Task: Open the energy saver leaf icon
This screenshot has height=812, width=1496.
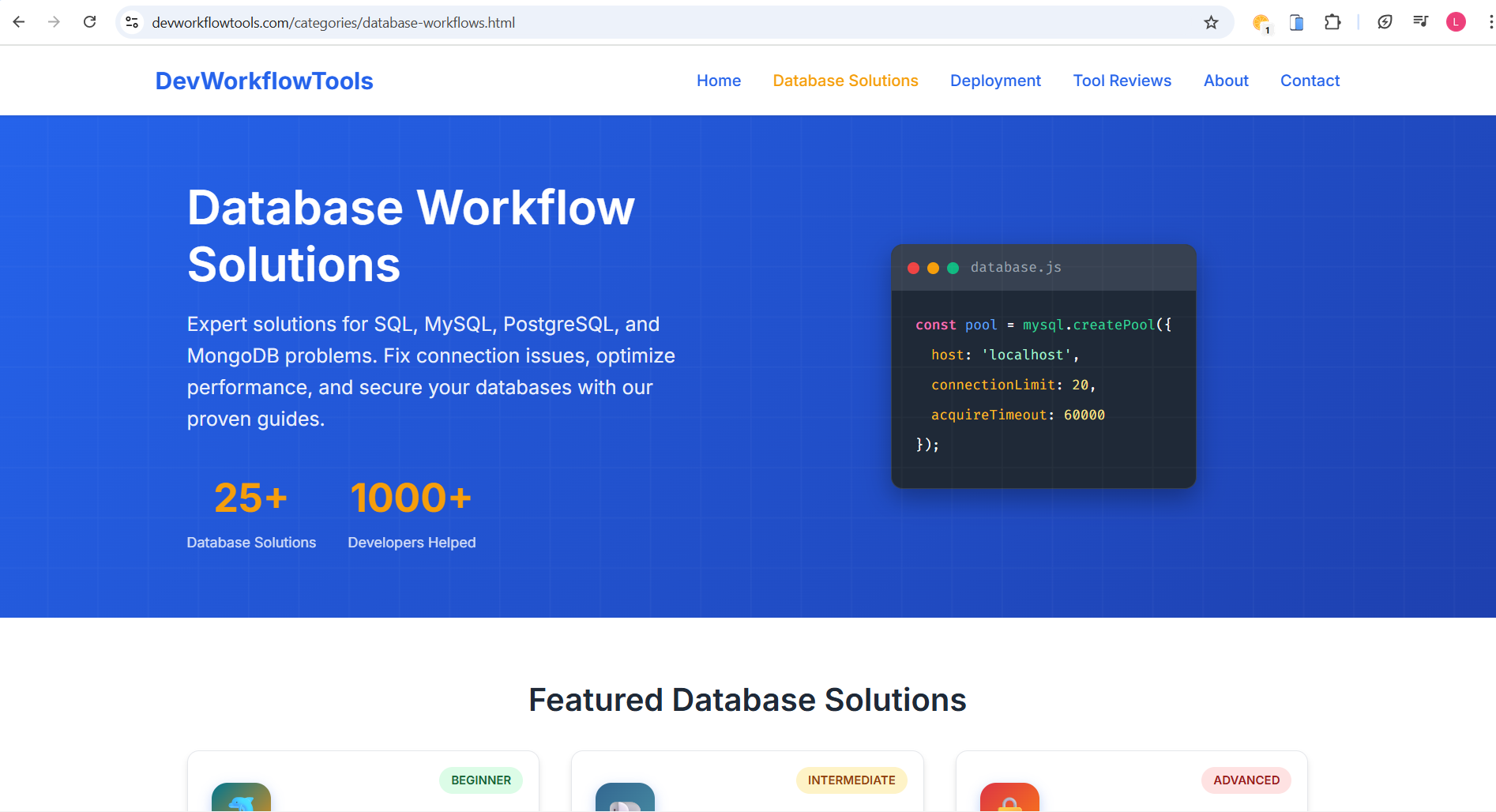Action: [x=1385, y=22]
